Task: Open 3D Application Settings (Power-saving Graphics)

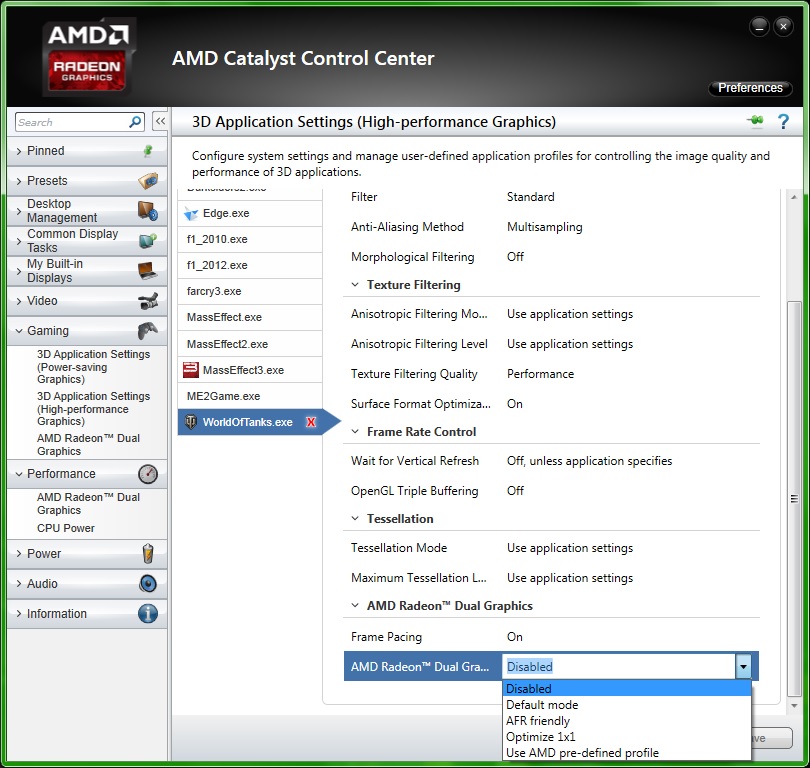Action: coord(93,367)
